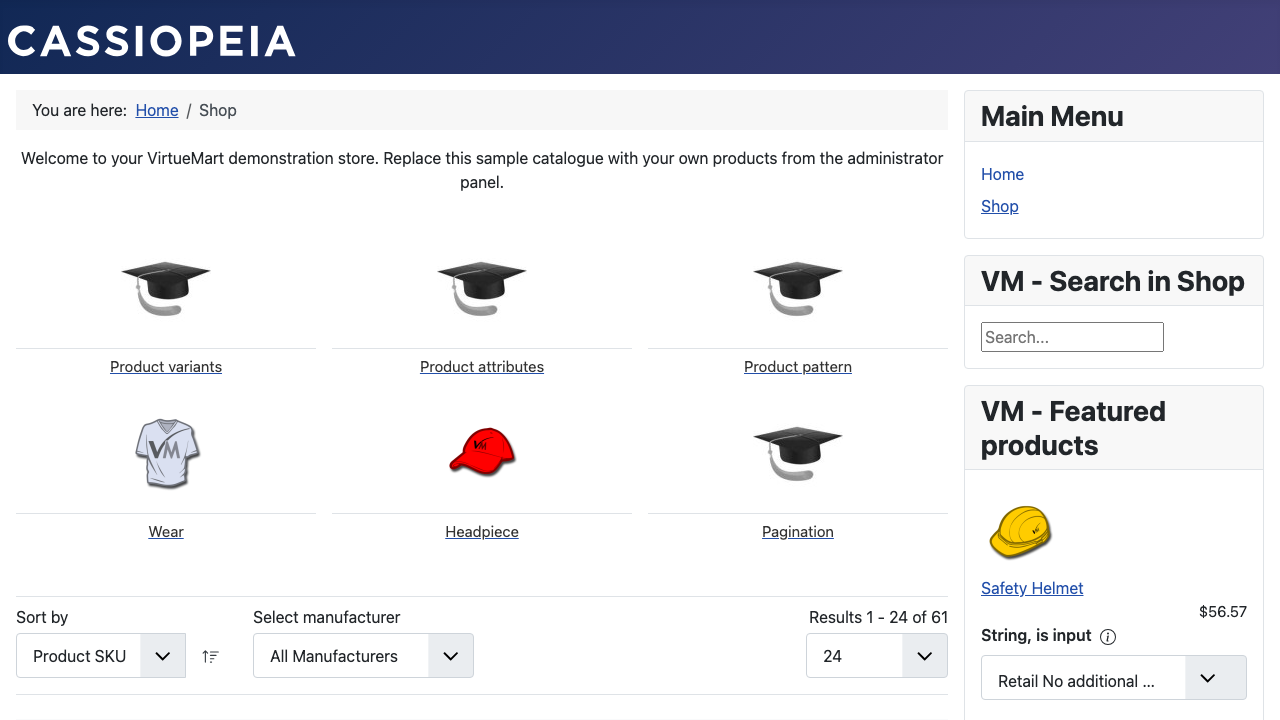
Task: Open the All Manufacturers dropdown
Action: (x=363, y=656)
